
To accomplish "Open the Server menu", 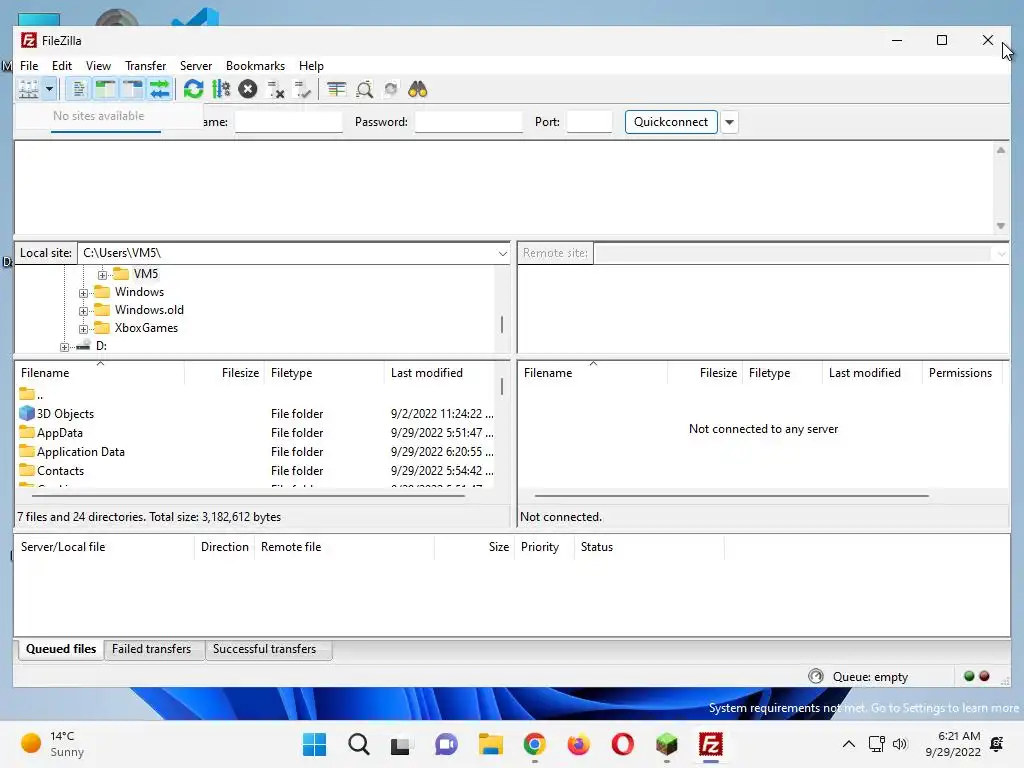I will 196,66.
